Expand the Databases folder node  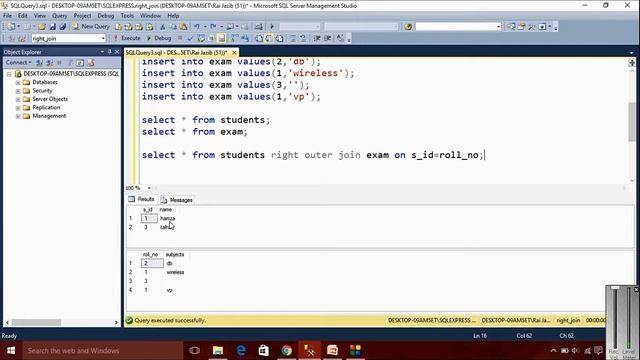click(x=18, y=82)
